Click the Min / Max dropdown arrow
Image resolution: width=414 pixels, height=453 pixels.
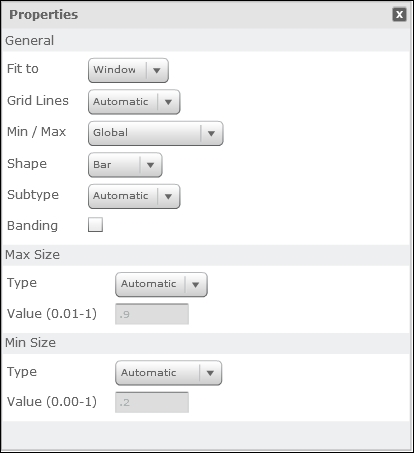point(211,133)
